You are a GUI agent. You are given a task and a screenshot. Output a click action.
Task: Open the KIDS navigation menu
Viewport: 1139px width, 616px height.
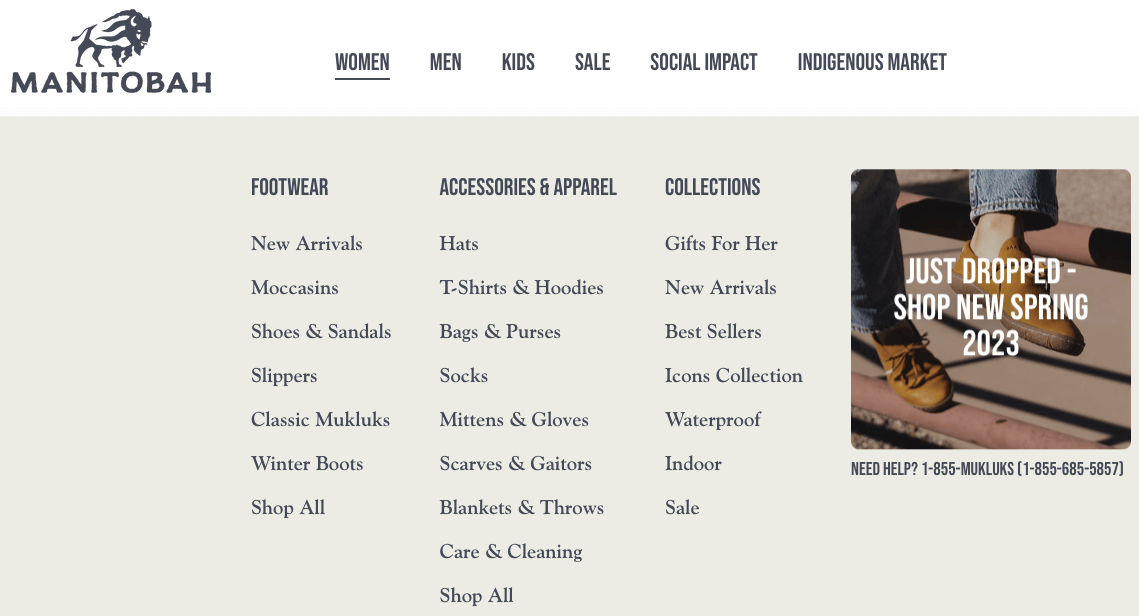[518, 62]
